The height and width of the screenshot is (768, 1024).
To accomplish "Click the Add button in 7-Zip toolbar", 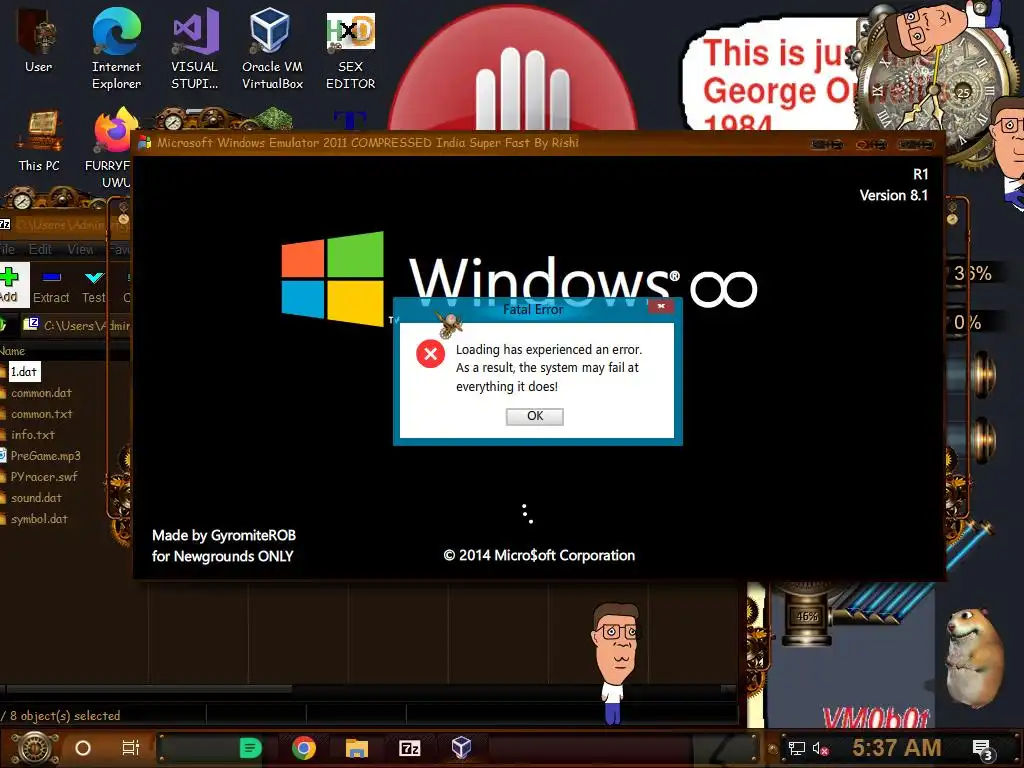I will click(x=10, y=285).
